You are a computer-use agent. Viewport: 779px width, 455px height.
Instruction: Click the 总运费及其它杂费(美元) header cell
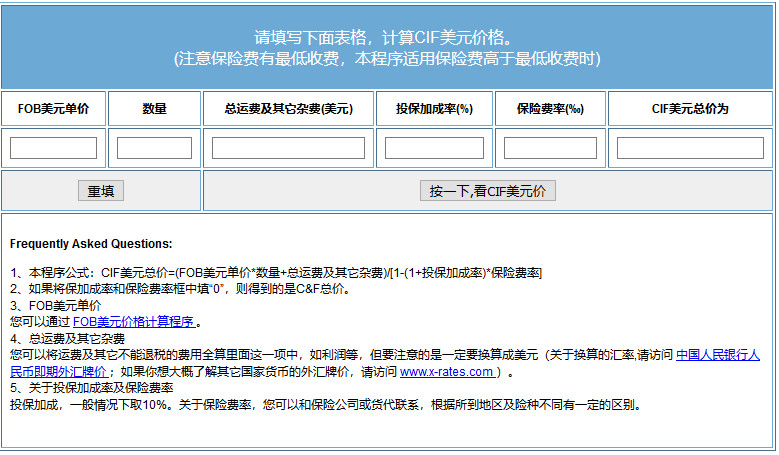288,109
